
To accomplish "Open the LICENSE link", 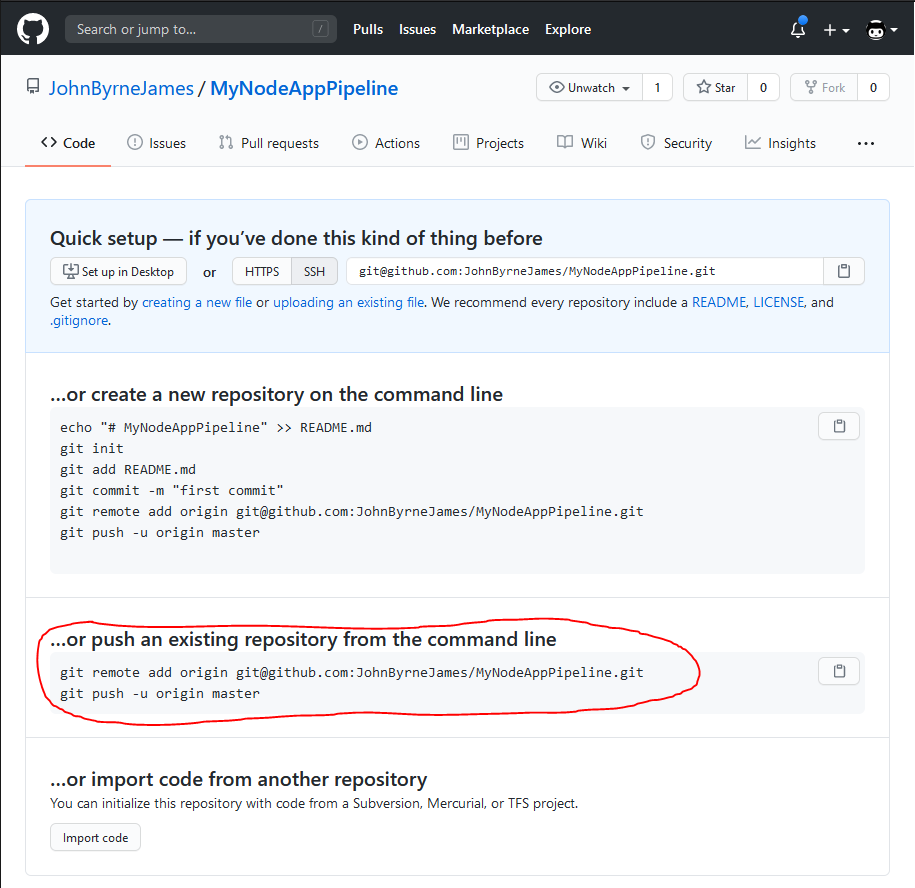I will click(778, 302).
